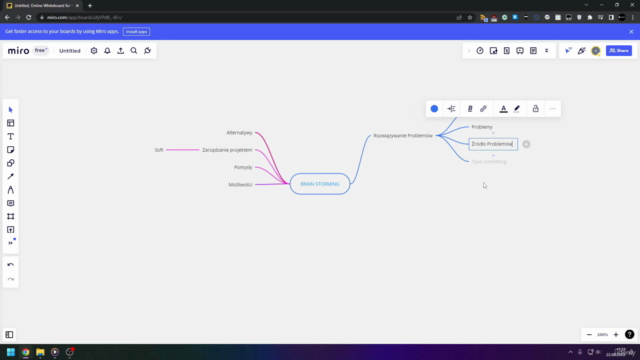640x360 pixels.
Task: Select the Problemy node
Action: [482, 127]
